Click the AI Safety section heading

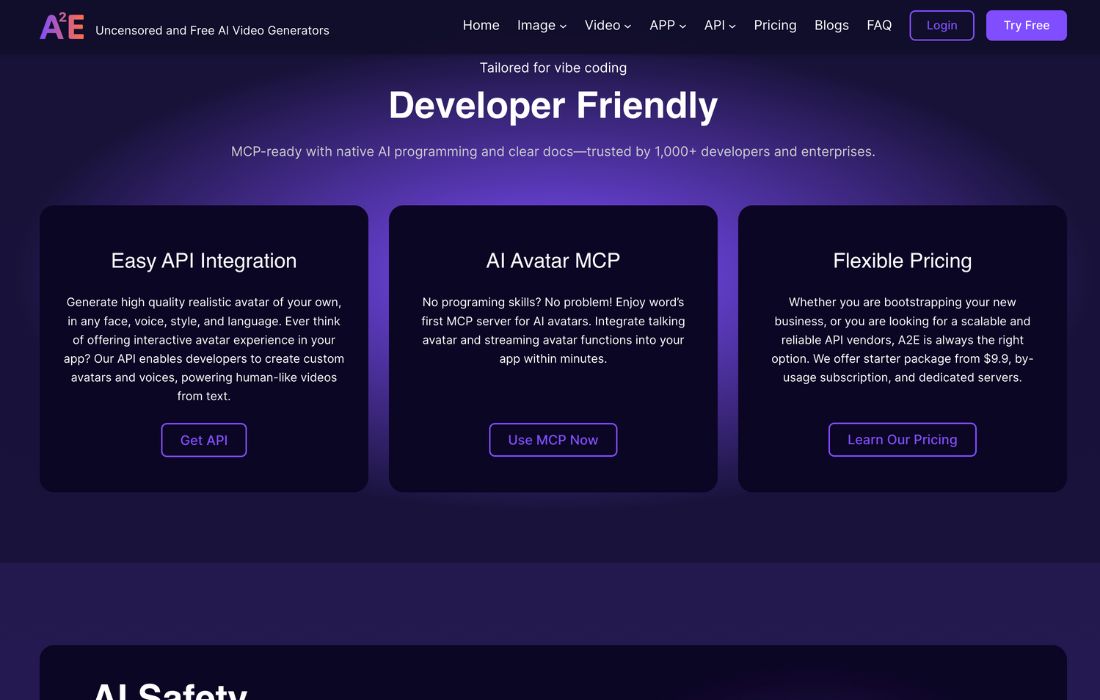[170, 690]
